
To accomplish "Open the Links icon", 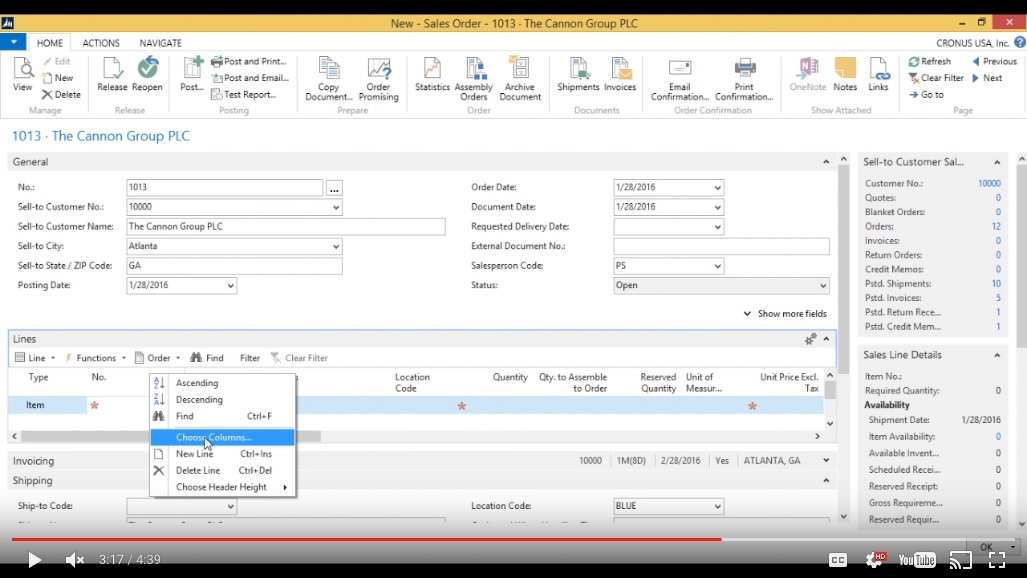I will (x=878, y=74).
